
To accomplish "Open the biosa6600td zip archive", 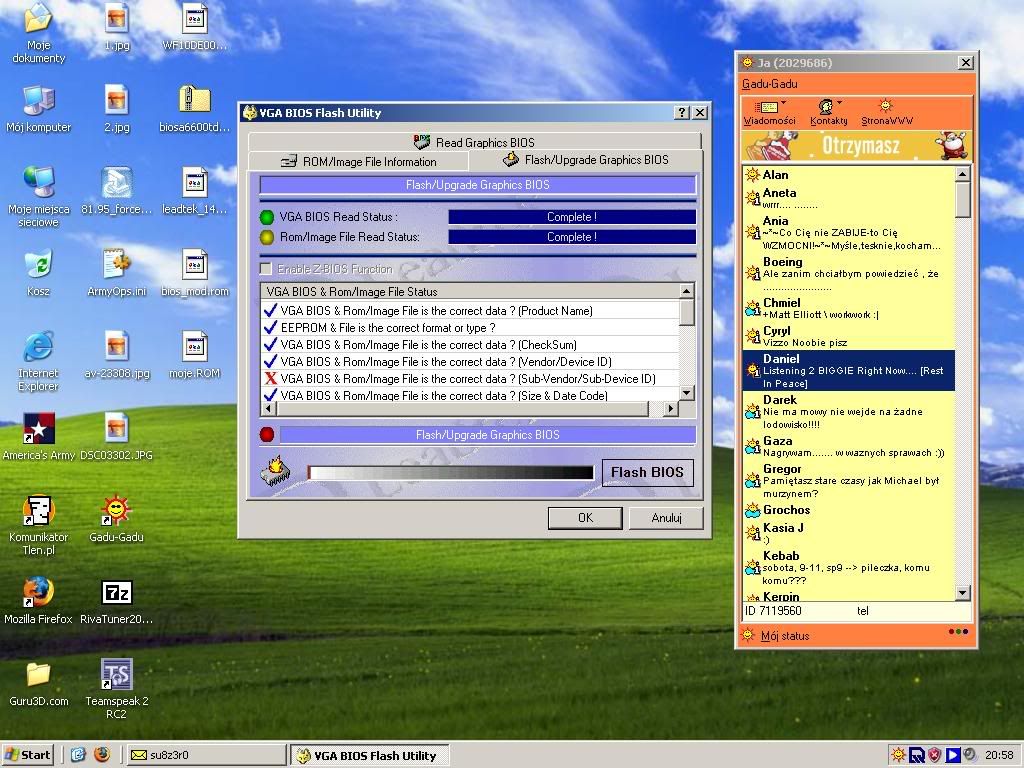I will (x=195, y=108).
